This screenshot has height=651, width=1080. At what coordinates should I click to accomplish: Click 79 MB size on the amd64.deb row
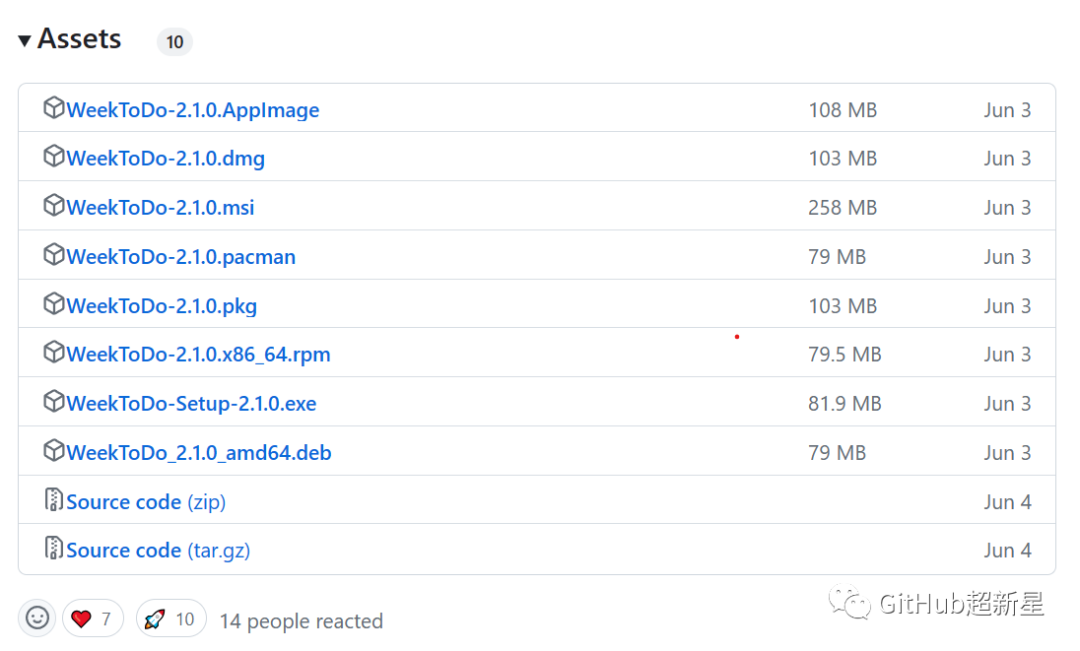click(x=837, y=453)
